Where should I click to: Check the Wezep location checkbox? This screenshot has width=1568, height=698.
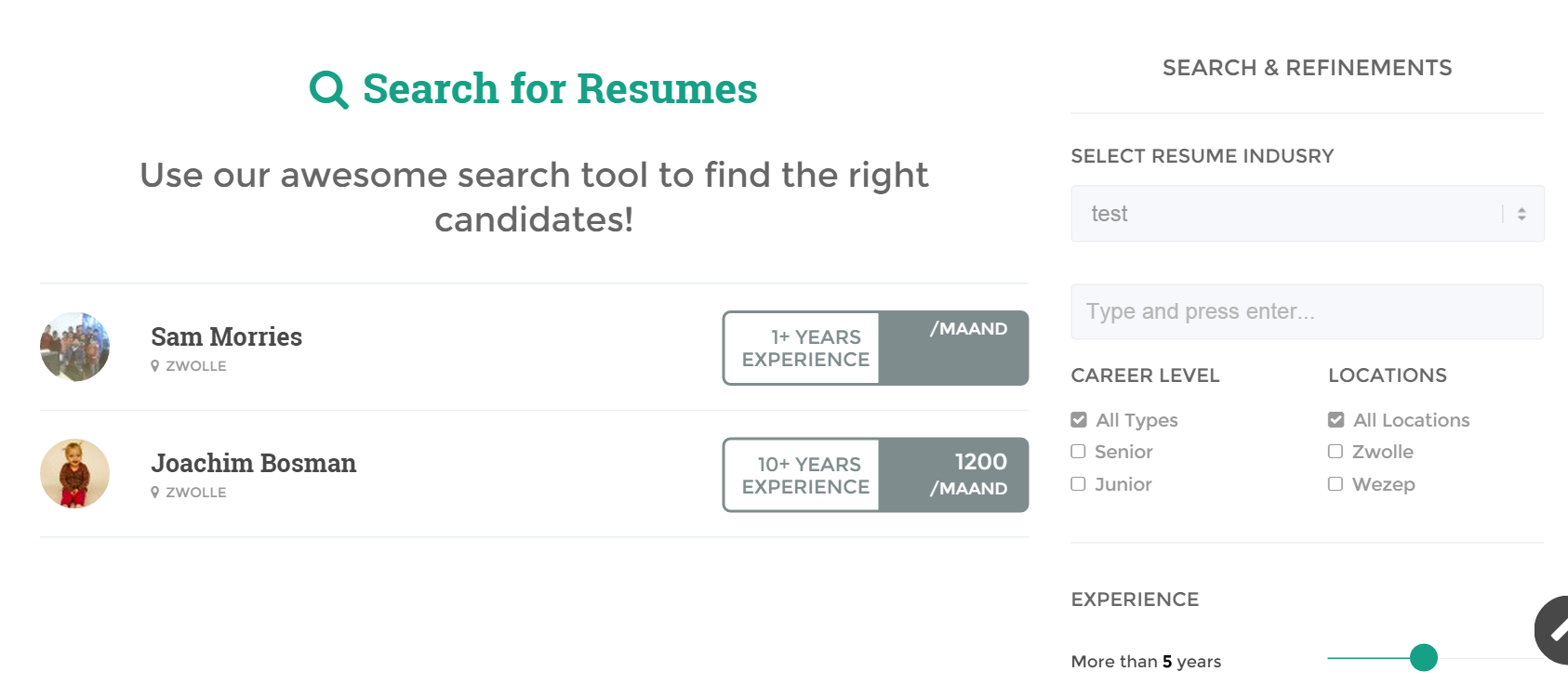(1335, 484)
